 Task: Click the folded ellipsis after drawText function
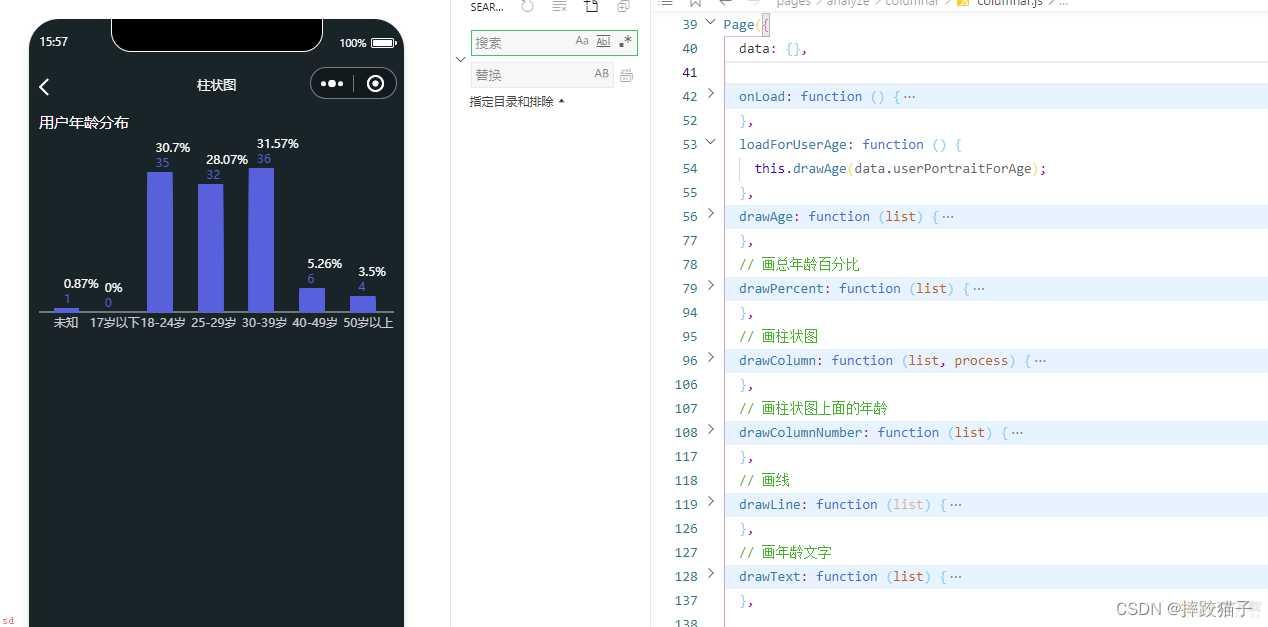956,577
